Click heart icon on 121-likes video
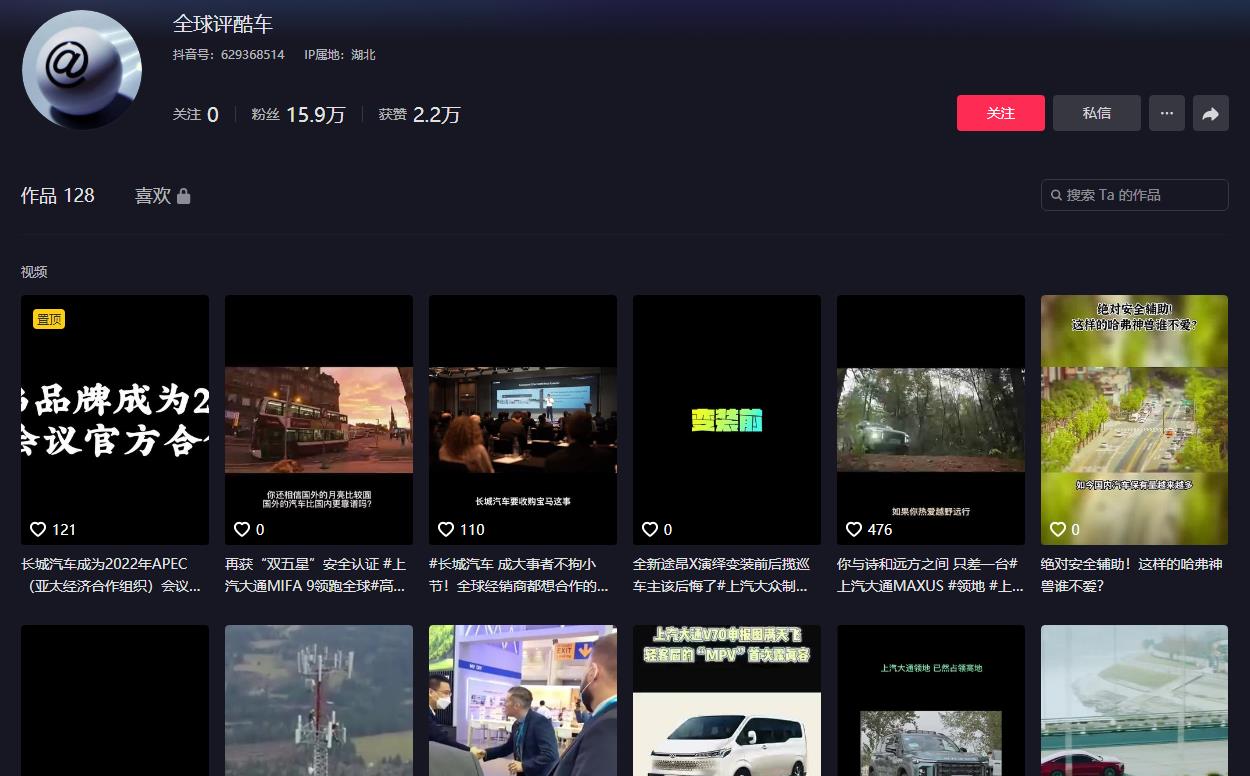1250x776 pixels. click(38, 529)
